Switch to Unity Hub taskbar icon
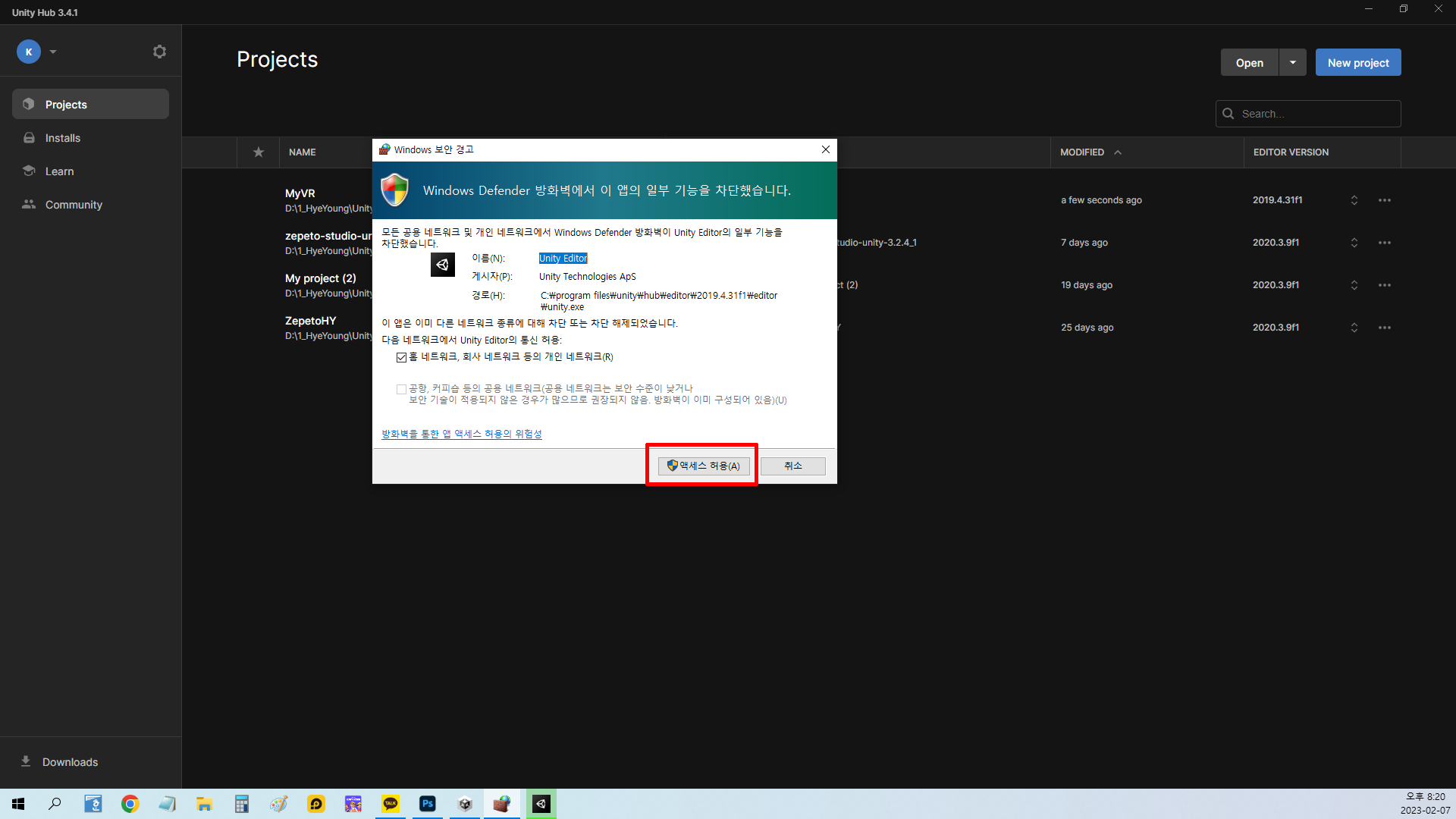The width and height of the screenshot is (1456, 819). (465, 804)
